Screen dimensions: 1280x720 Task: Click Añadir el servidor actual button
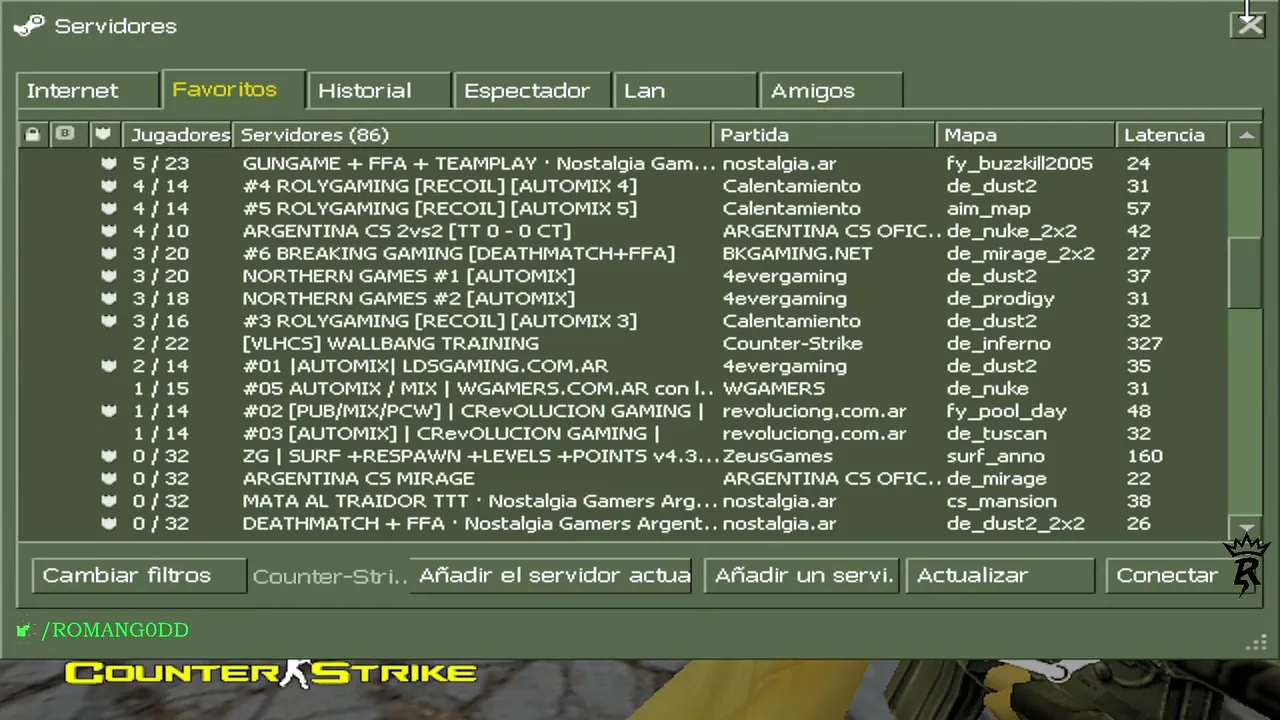(550, 575)
